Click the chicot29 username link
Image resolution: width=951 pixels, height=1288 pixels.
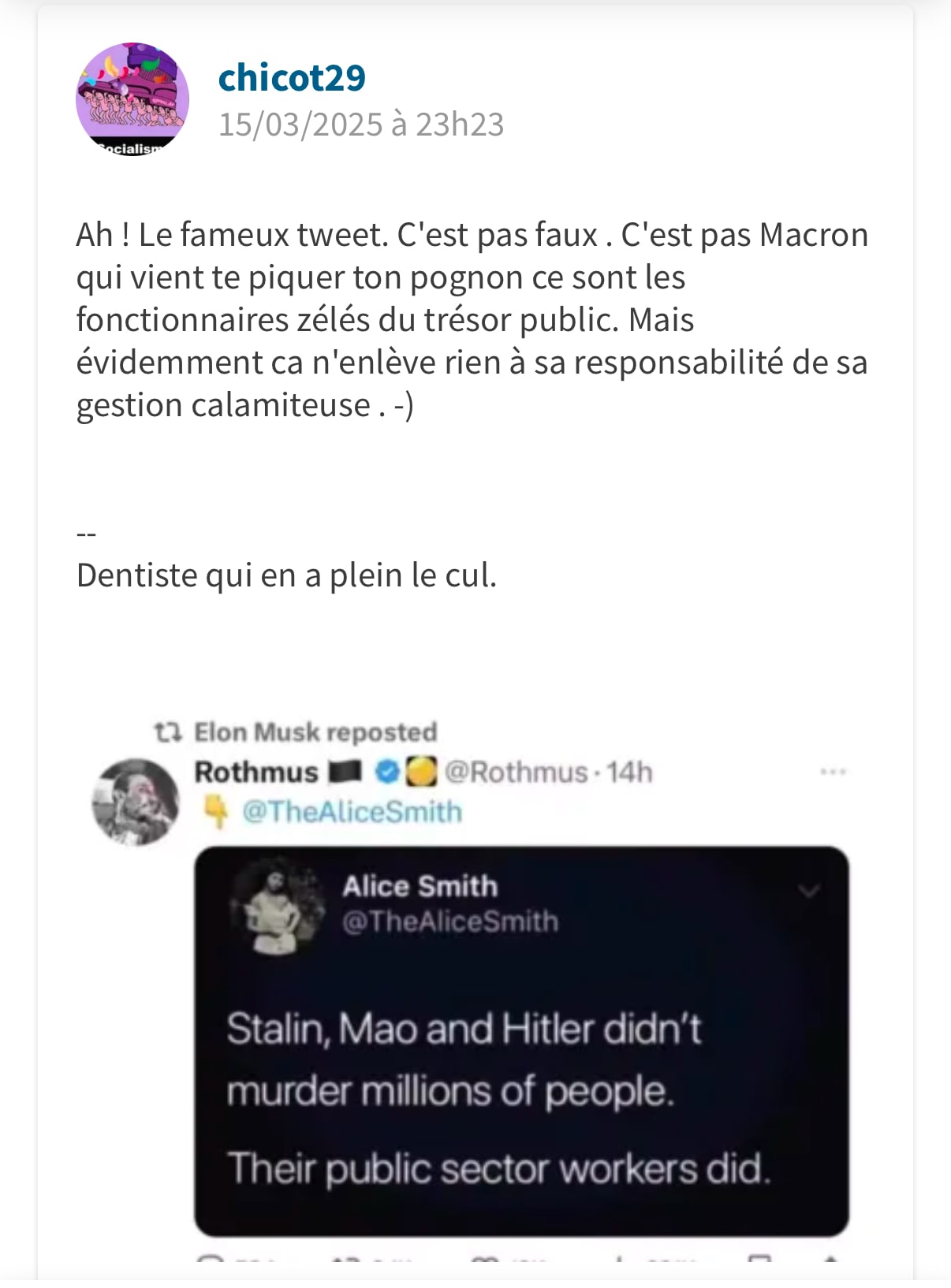pos(292,77)
